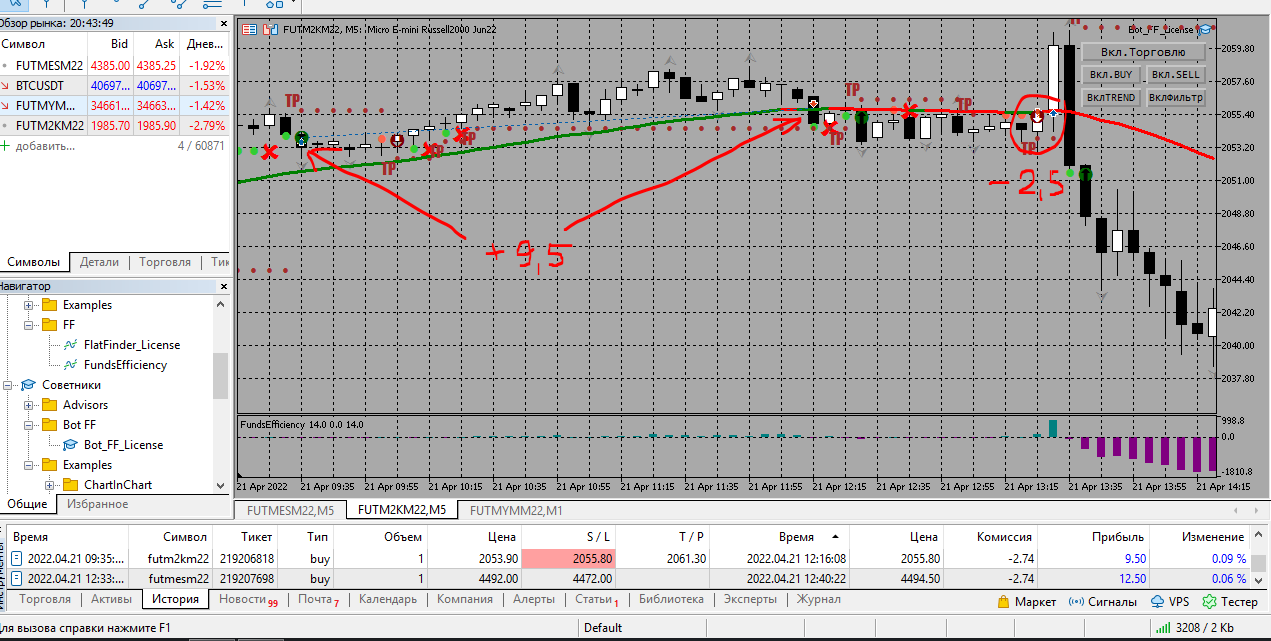1271x641 pixels.
Task: Switch to the Символы tab
Action: pyautogui.click(x=35, y=262)
